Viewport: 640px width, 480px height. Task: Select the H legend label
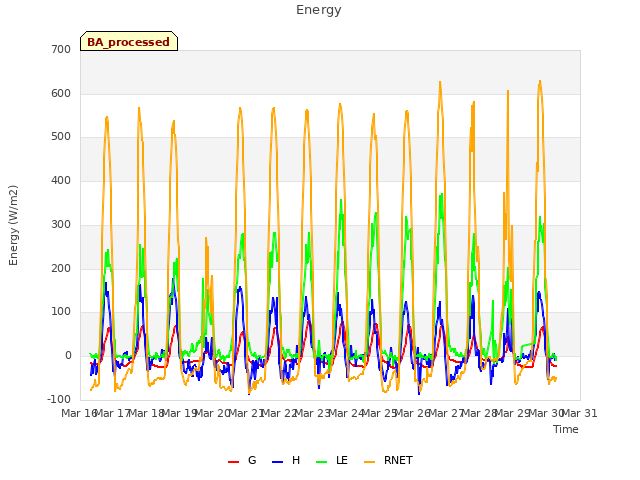pyautogui.click(x=296, y=460)
